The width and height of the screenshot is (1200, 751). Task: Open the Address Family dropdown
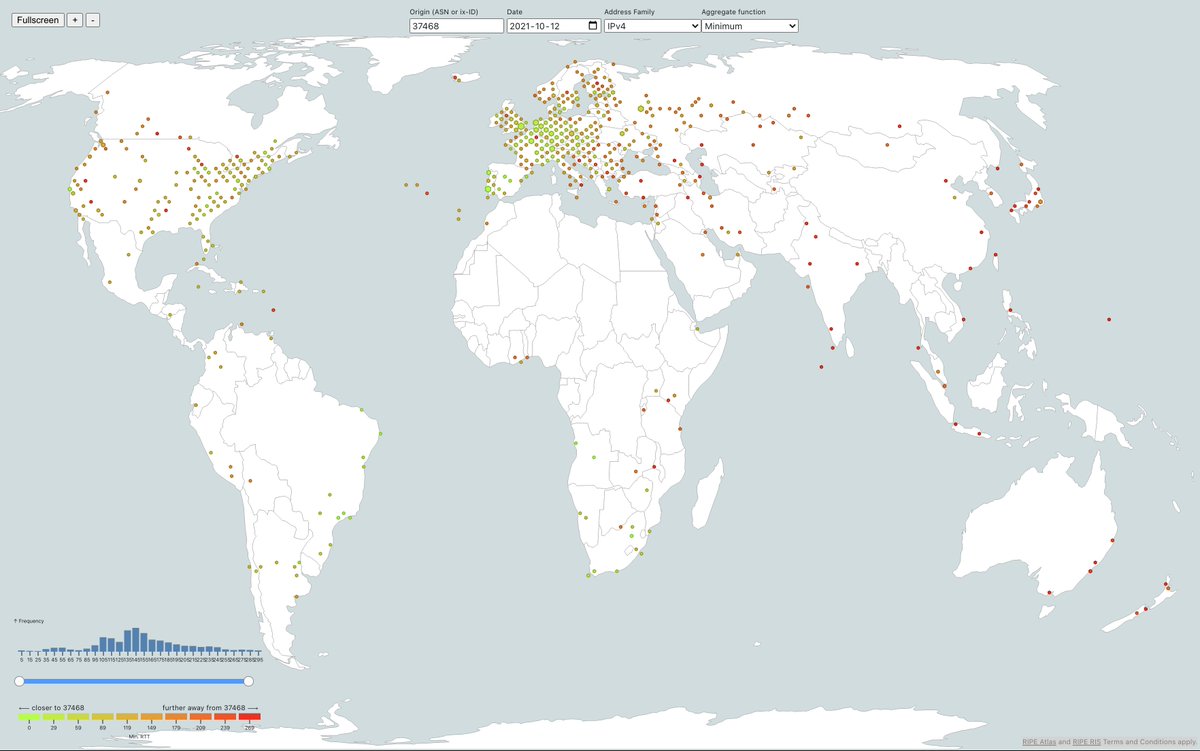coord(654,25)
